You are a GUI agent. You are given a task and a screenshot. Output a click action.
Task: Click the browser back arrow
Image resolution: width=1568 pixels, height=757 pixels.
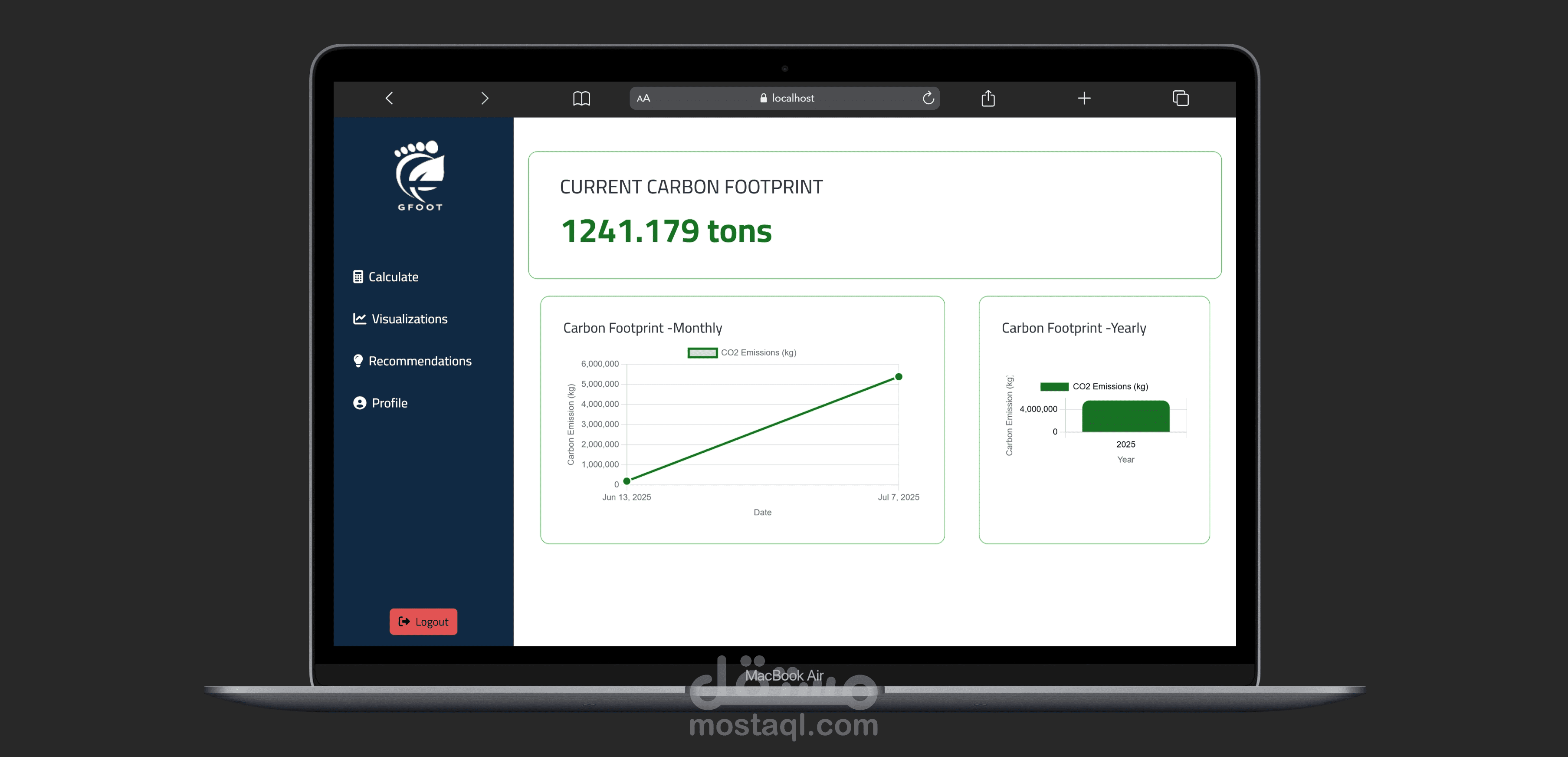pos(390,98)
